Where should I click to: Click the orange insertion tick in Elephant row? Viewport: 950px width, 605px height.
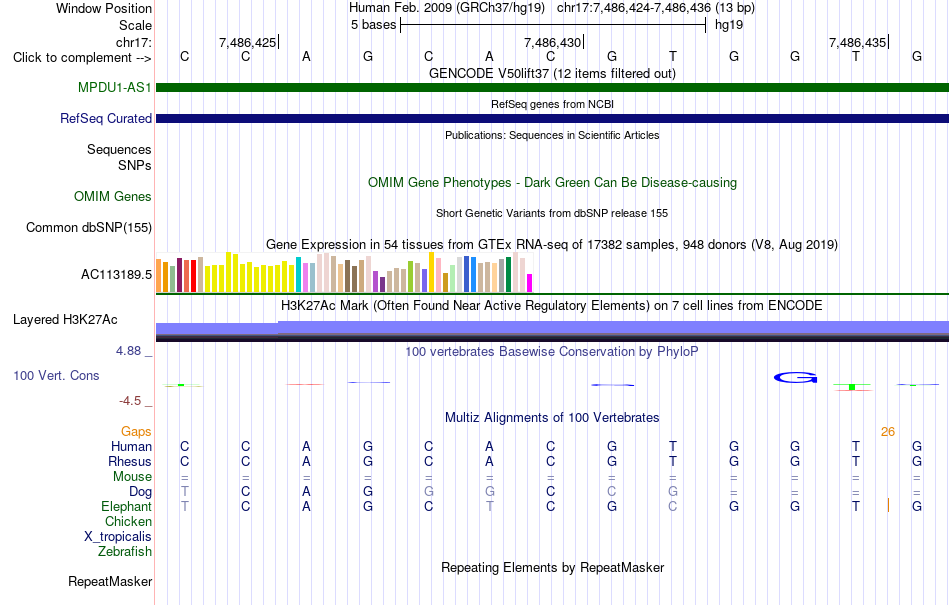[888, 505]
